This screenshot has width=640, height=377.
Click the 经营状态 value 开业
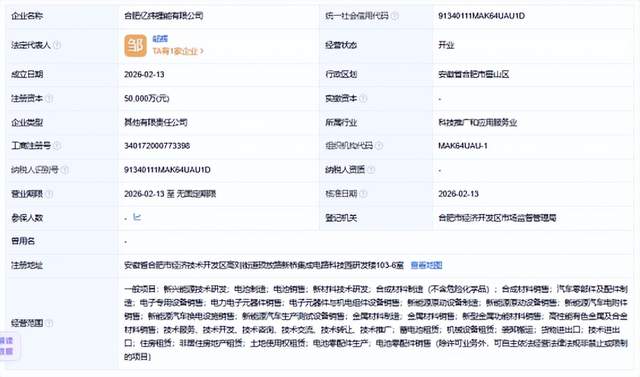point(446,45)
